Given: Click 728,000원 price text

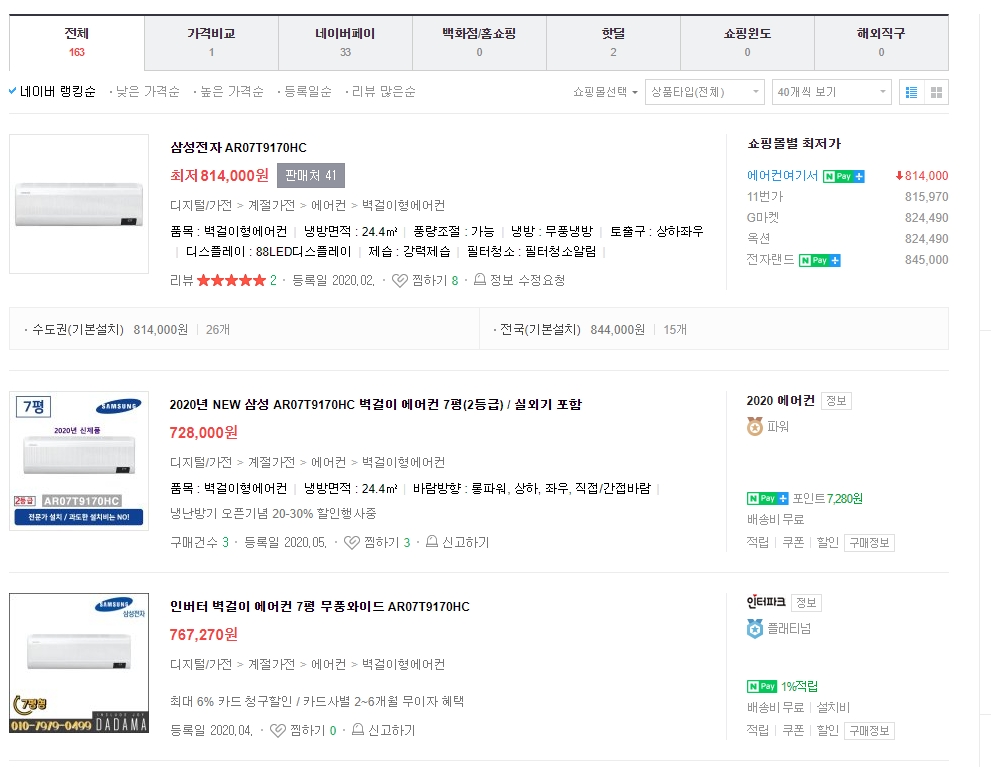Looking at the screenshot, I should (x=204, y=433).
